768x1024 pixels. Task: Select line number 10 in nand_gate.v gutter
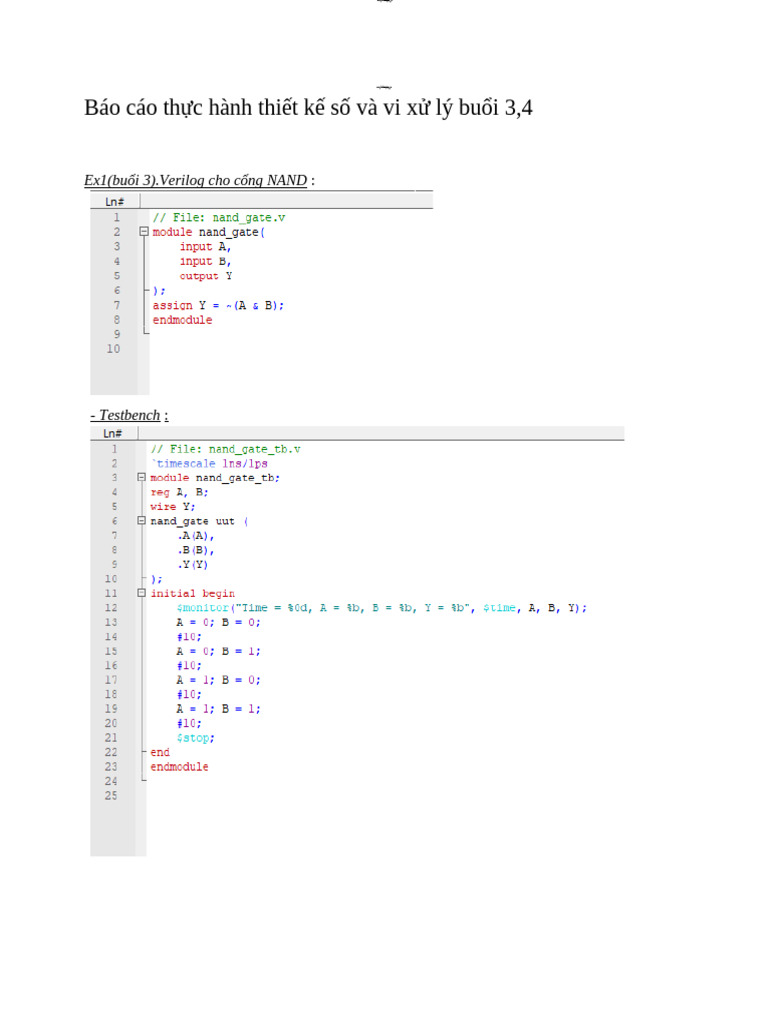(113, 349)
